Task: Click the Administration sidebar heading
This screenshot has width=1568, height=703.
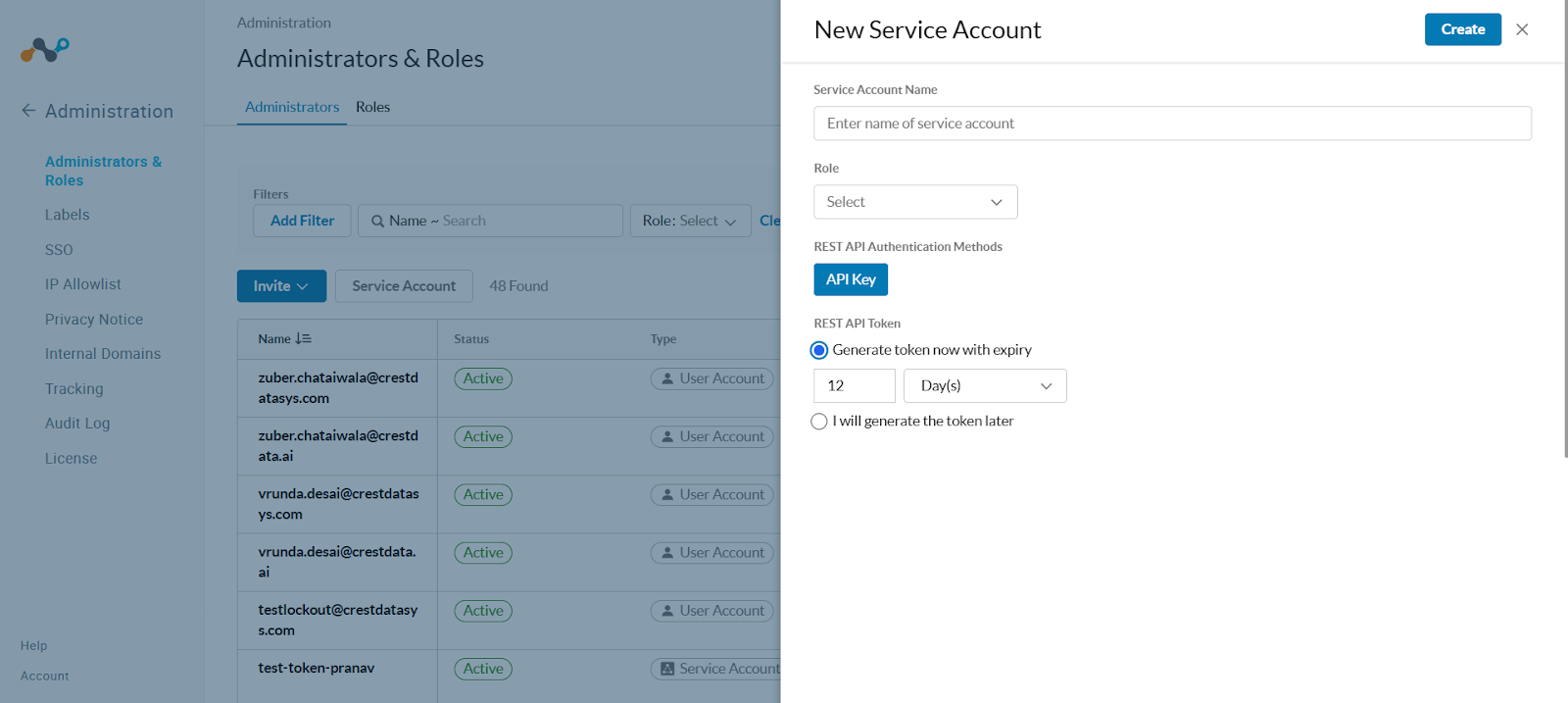Action: (109, 111)
